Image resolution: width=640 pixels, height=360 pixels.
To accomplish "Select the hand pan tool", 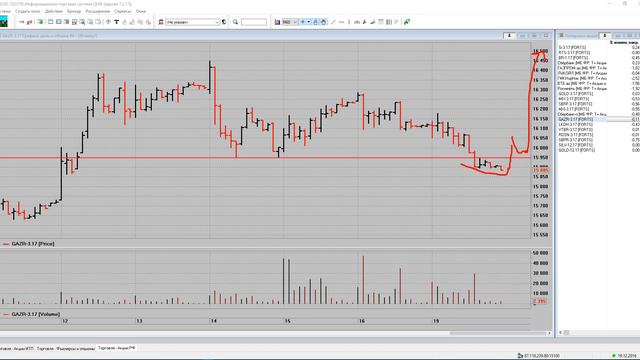I will coord(323,22).
